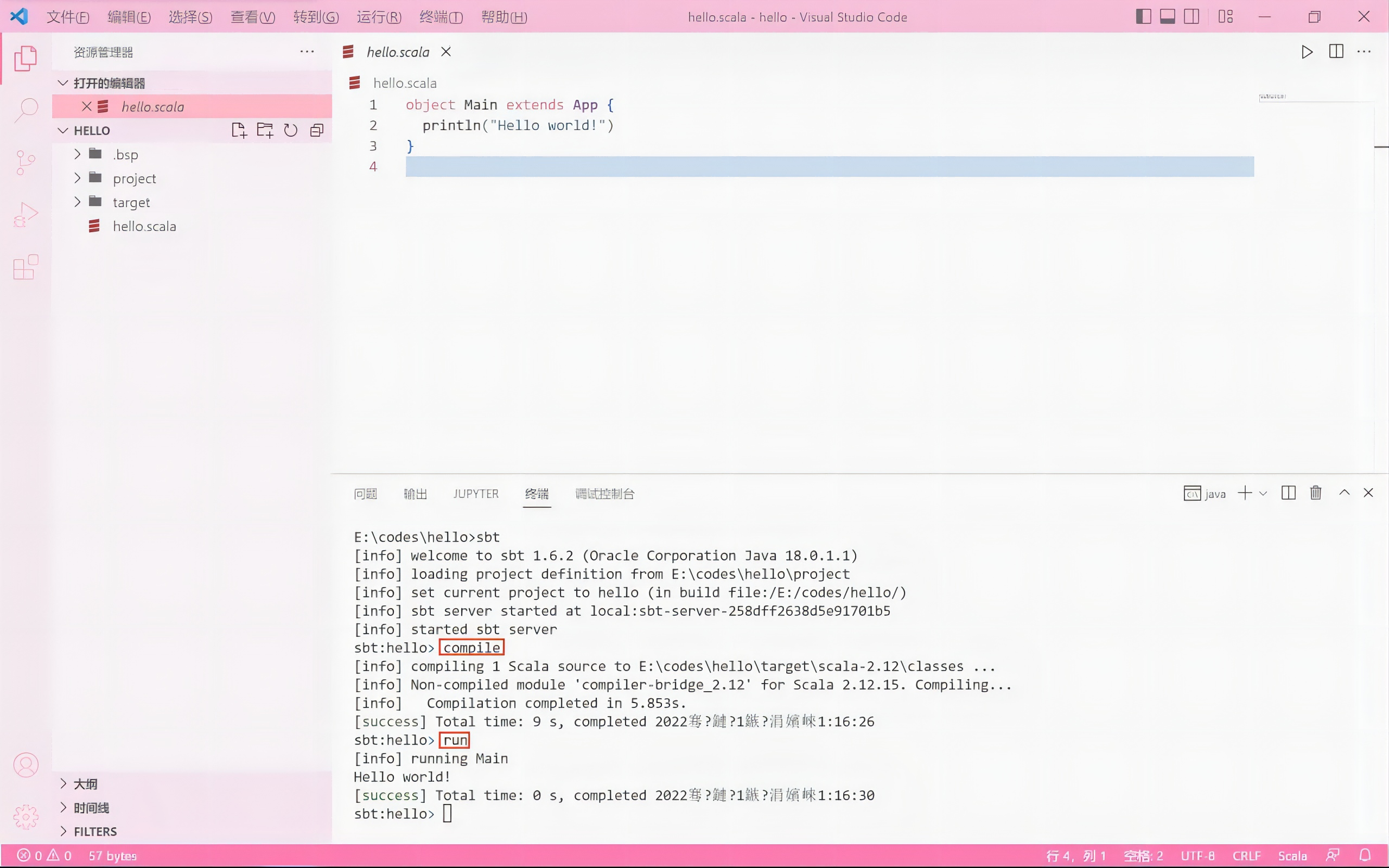The image size is (1389, 868).
Task: Switch to the 调试控制台 tab
Action: pyautogui.click(x=604, y=493)
